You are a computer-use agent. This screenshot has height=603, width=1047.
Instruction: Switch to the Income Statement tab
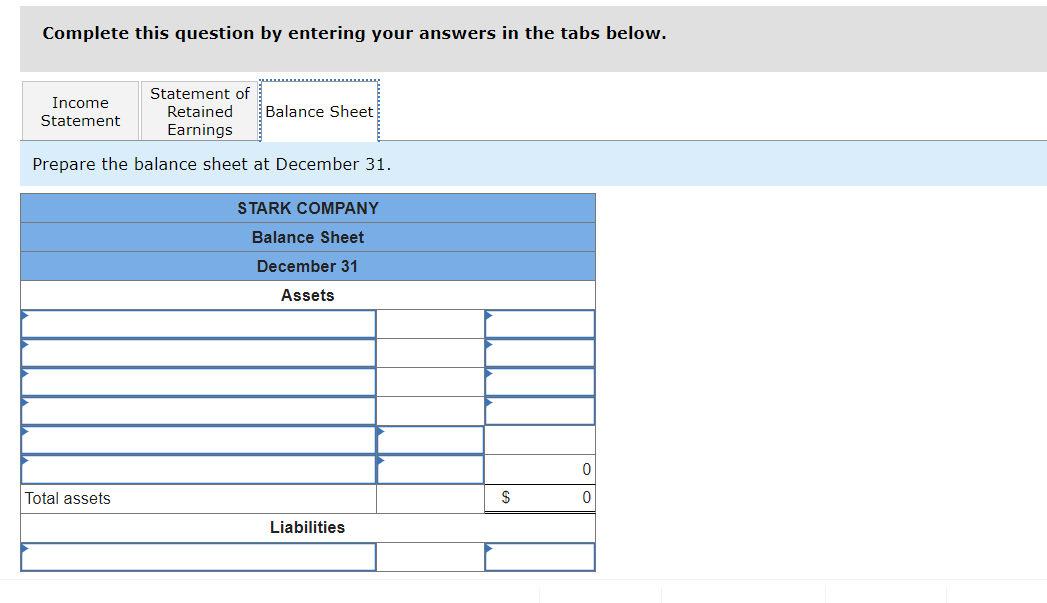(x=80, y=111)
